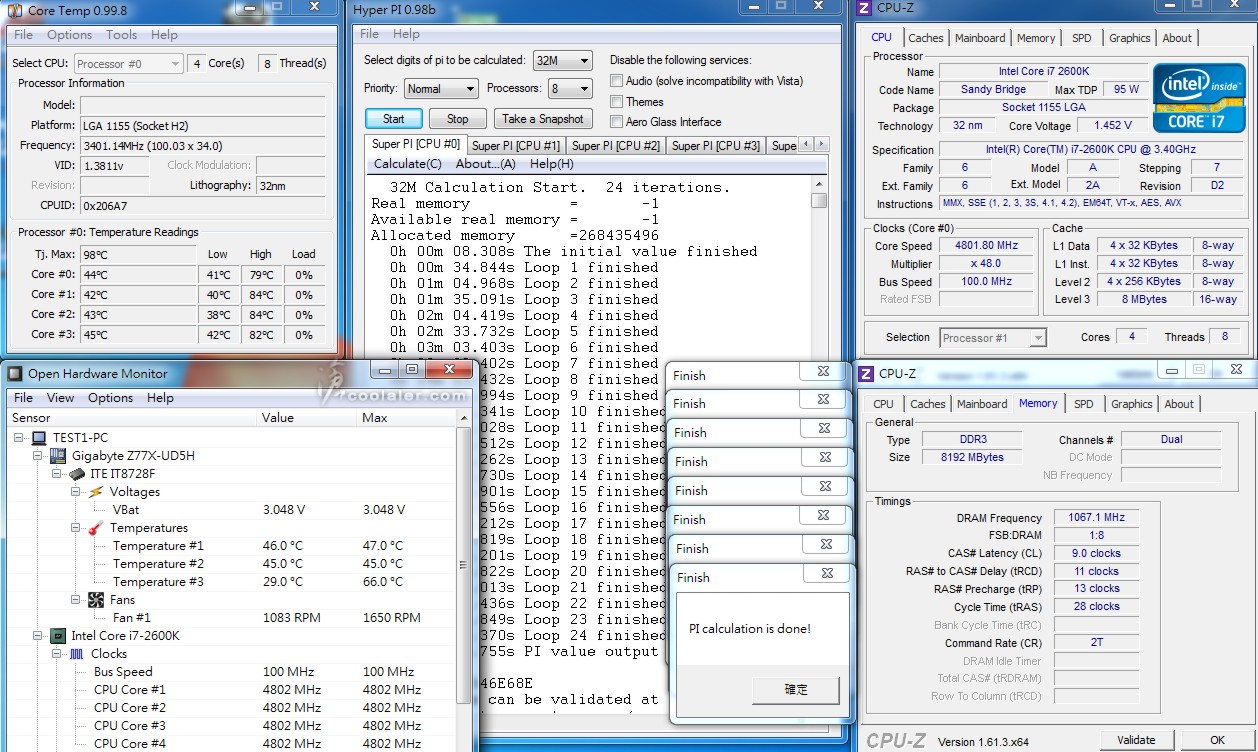The image size is (1258, 752).
Task: Collapse the TEST1-PC tree node
Action: click(20, 438)
